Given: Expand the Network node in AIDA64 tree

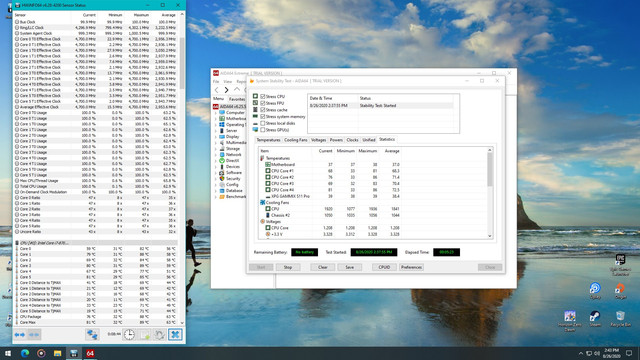Looking at the screenshot, I should tap(216, 155).
